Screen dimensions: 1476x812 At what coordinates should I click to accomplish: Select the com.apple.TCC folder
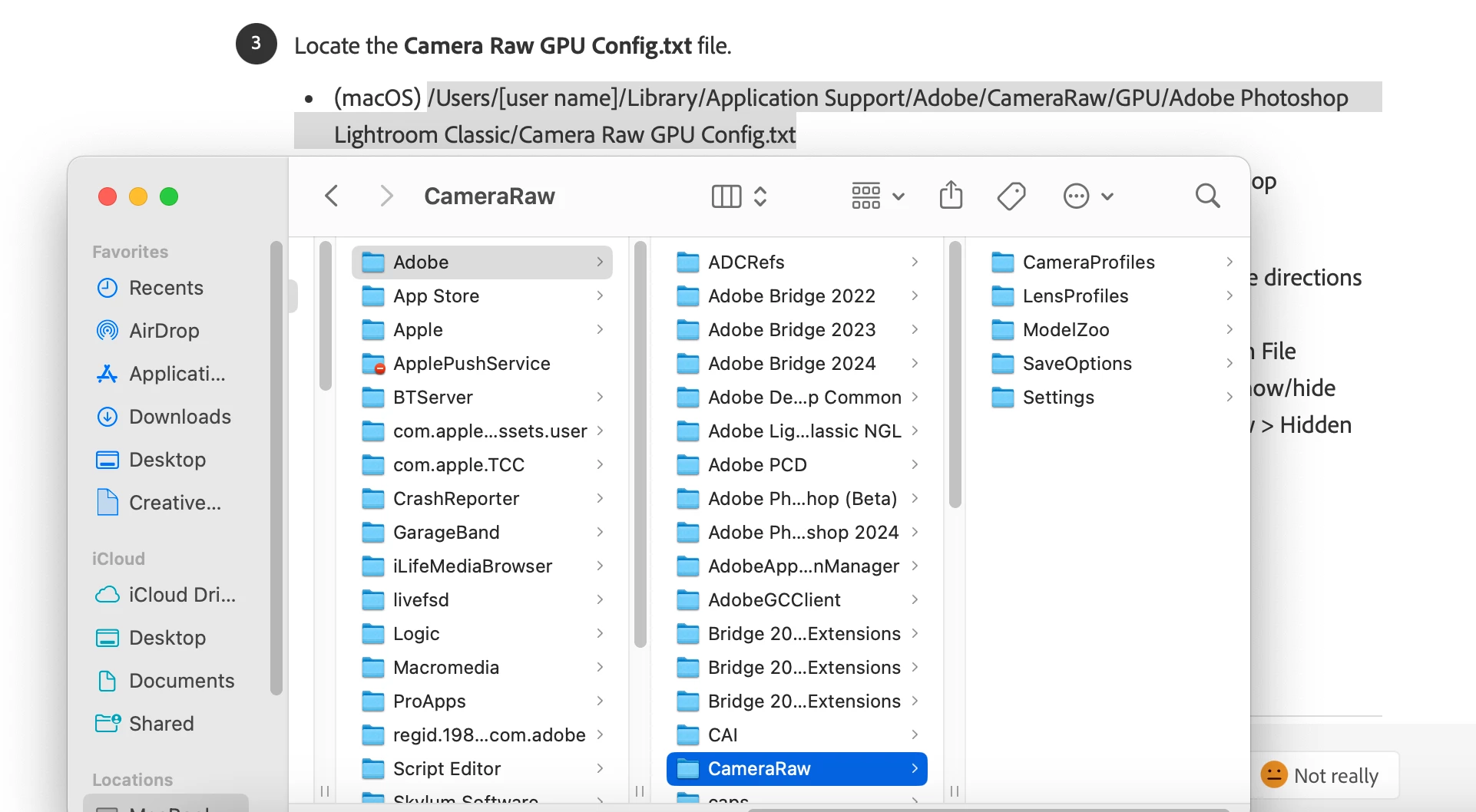pos(482,465)
